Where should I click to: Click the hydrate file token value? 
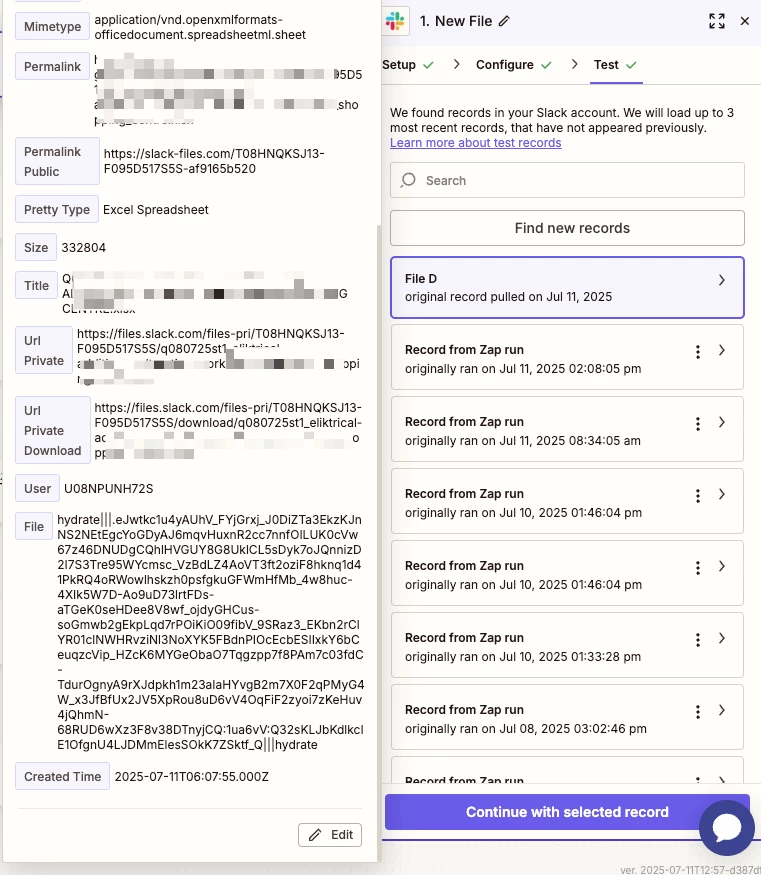(x=210, y=632)
